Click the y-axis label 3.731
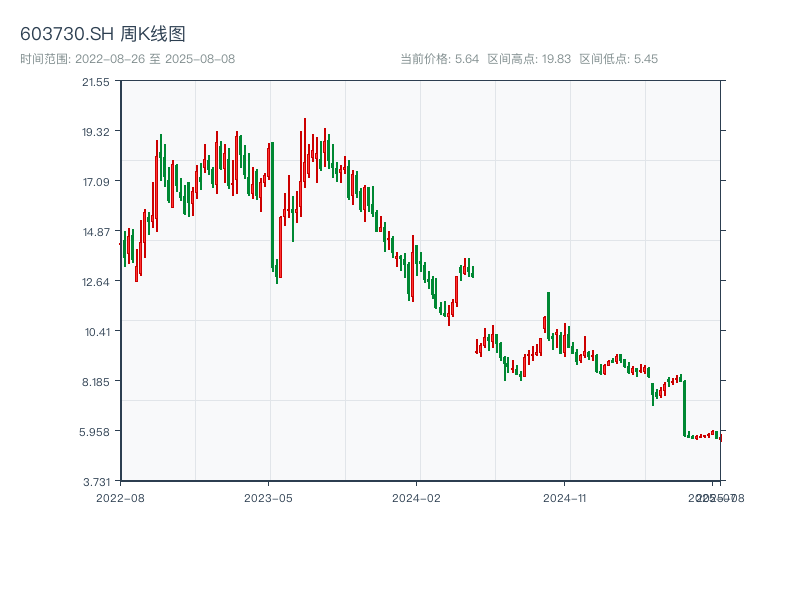Screen dimensions: 800x600 96,482
